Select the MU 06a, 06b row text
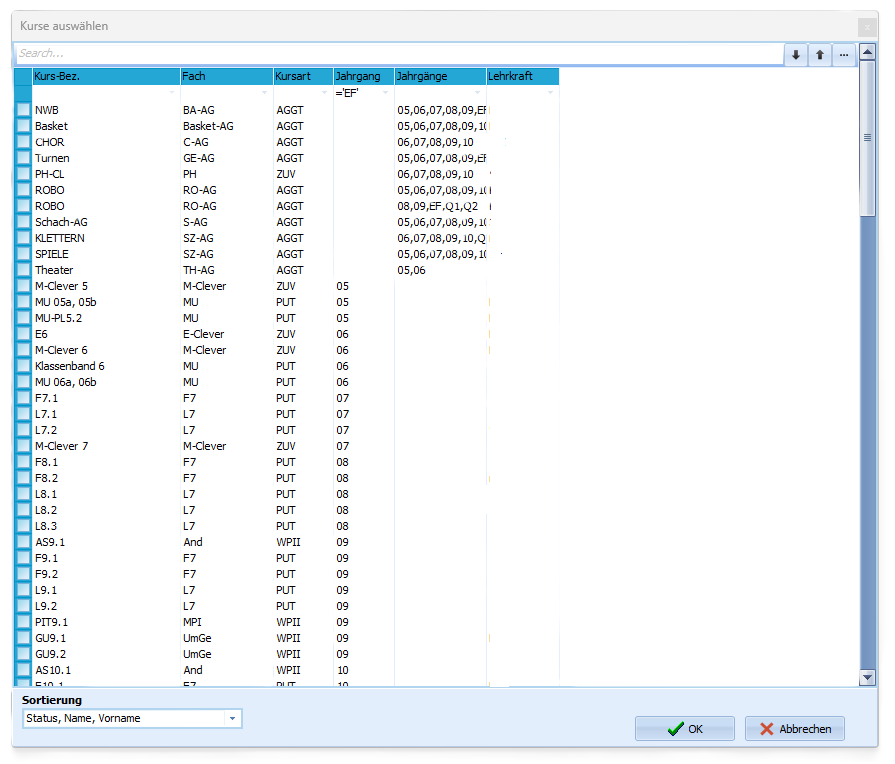Image resolution: width=895 pixels, height=764 pixels. 66,382
